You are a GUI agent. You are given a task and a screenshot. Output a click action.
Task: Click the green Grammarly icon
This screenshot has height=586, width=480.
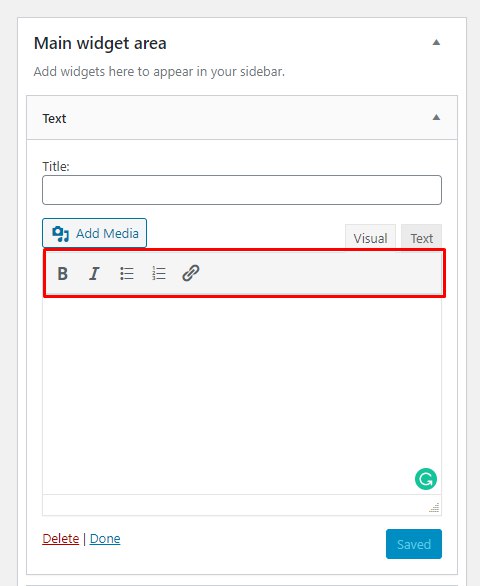coord(425,479)
